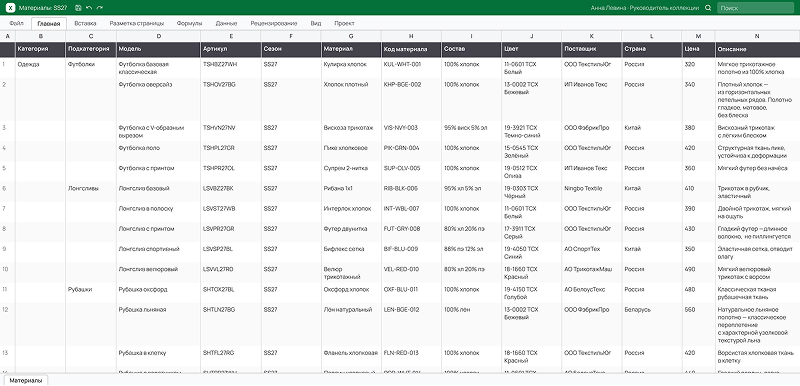Select price cell 560
Image resolution: width=800 pixels, height=386 pixels.
(x=698, y=325)
